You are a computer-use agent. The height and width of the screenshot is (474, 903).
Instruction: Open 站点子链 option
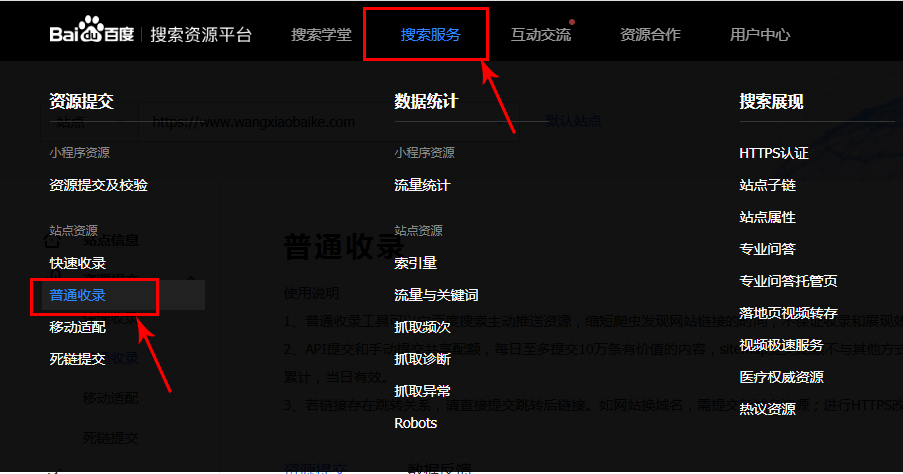767,185
